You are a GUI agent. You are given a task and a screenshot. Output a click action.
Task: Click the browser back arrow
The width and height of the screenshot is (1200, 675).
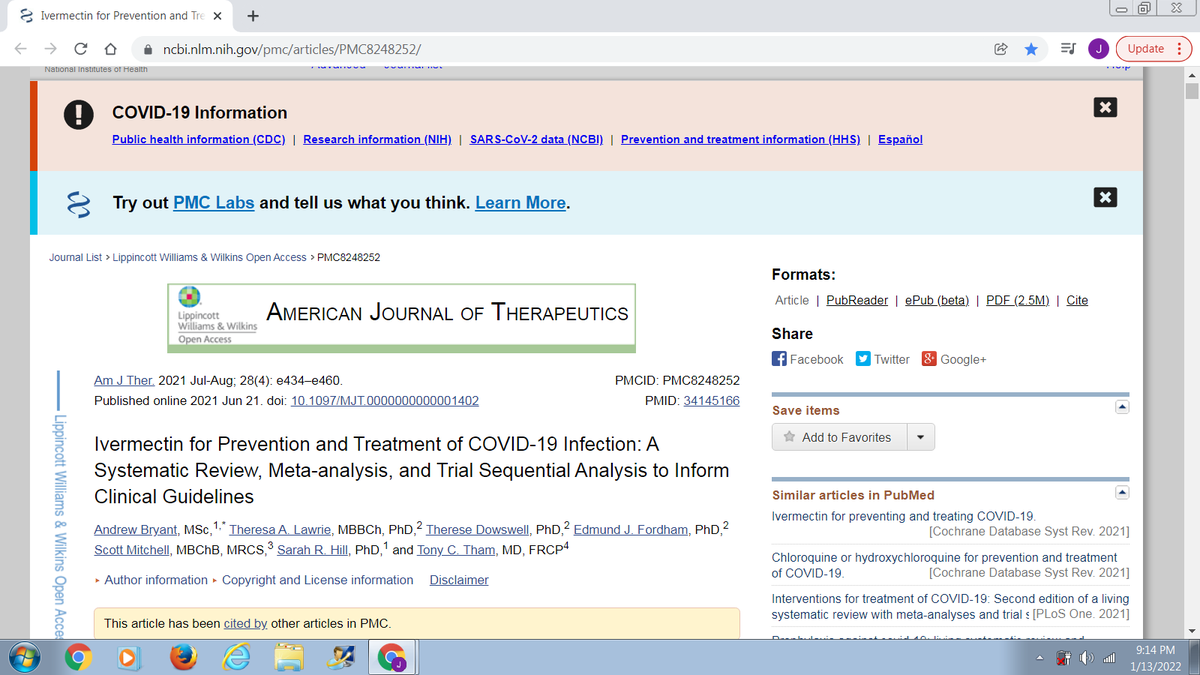click(20, 48)
